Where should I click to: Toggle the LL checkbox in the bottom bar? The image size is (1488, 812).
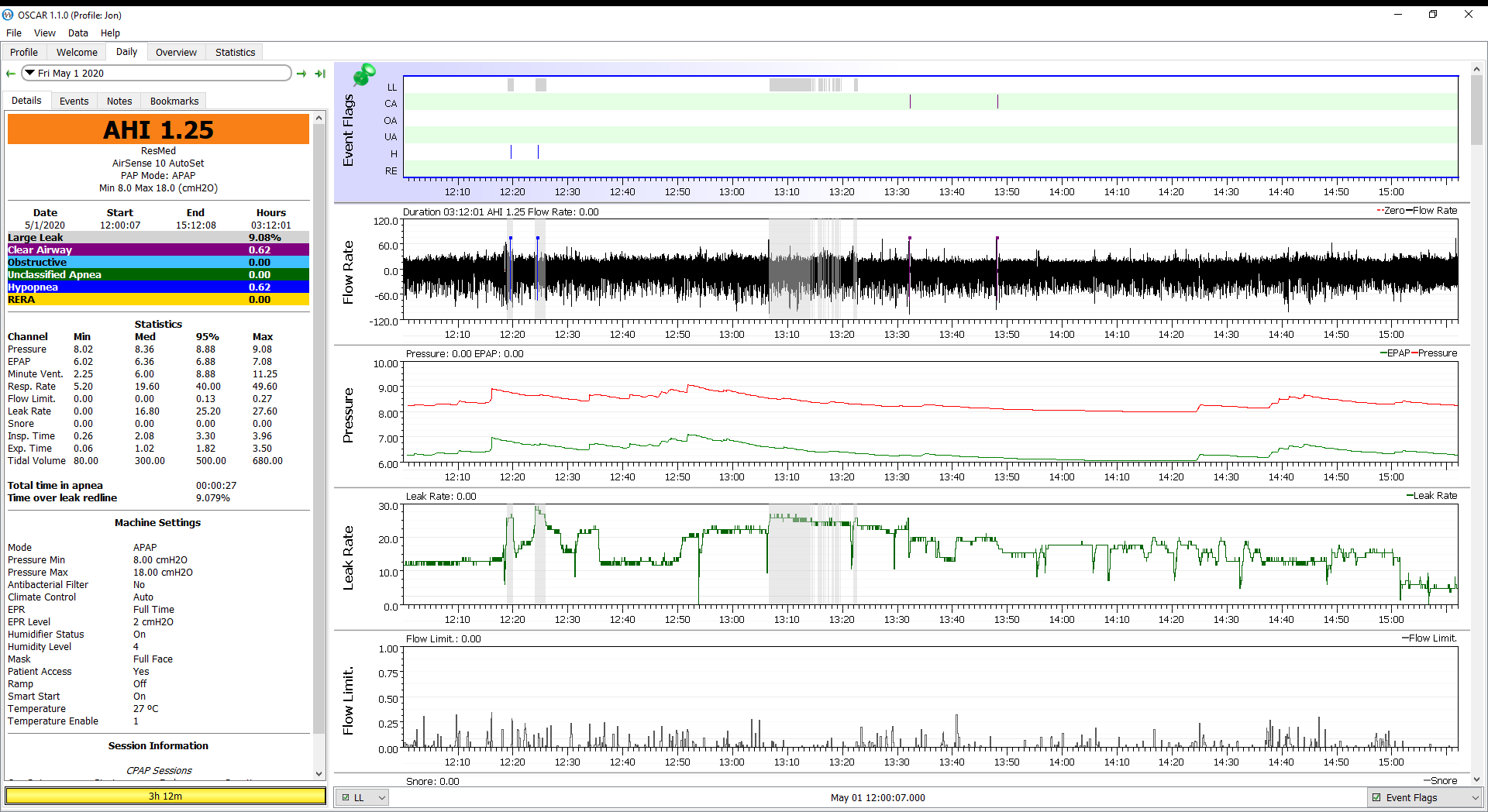(346, 797)
